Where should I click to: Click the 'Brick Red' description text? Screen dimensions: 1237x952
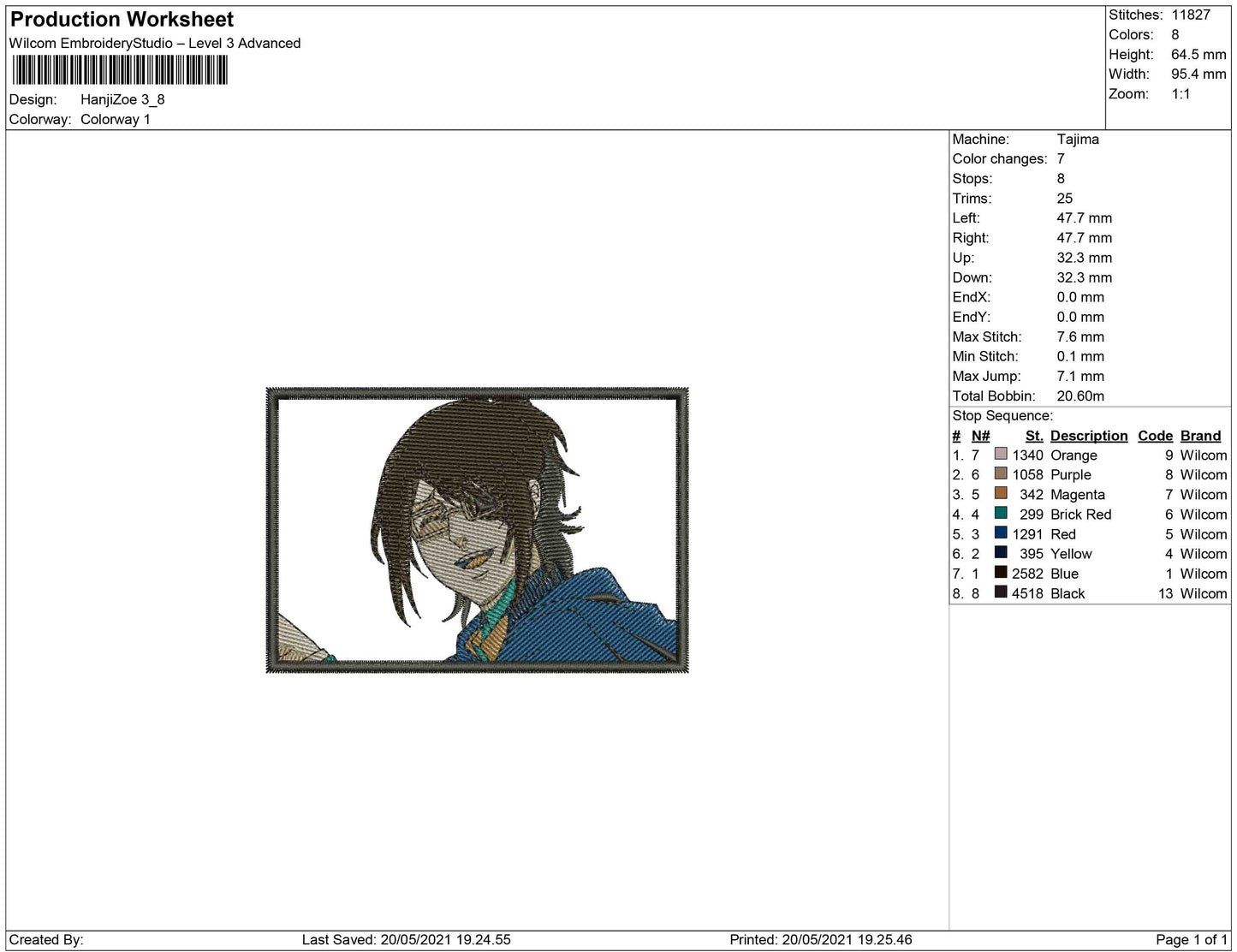(1081, 515)
